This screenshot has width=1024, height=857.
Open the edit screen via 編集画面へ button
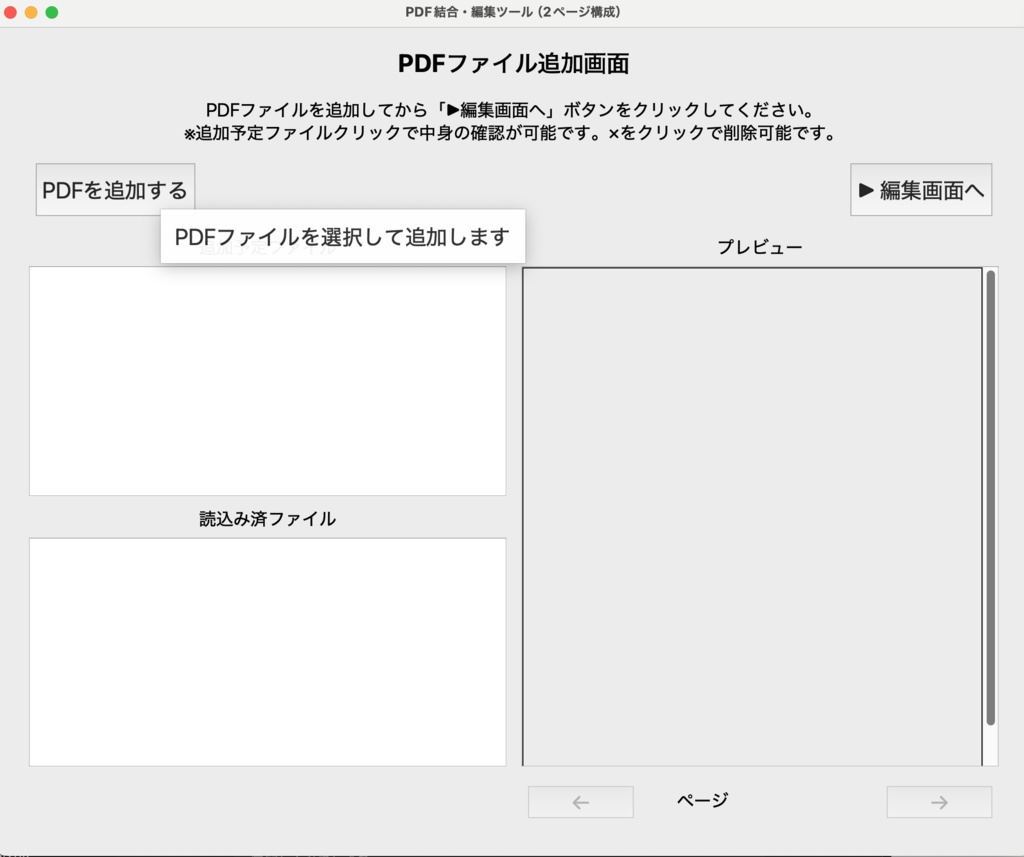[920, 190]
